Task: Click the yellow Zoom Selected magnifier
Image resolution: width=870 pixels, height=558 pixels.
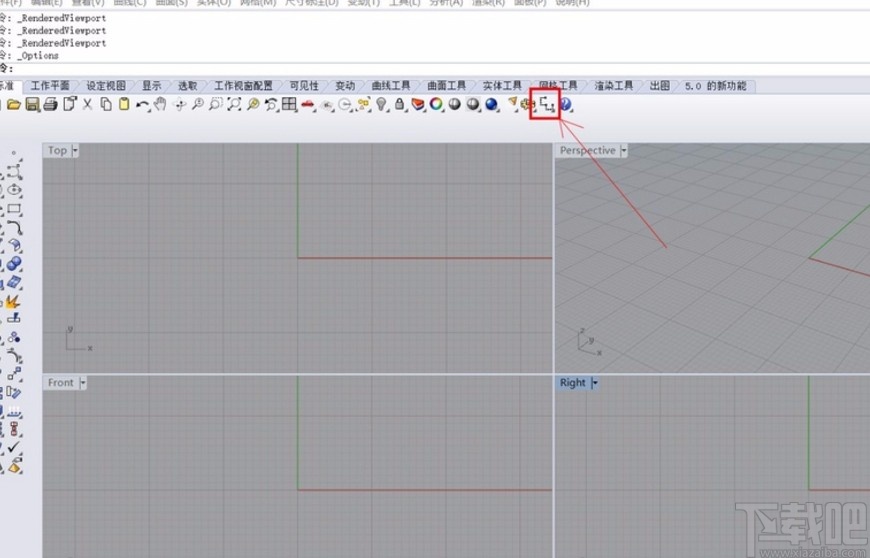Action: [x=253, y=104]
